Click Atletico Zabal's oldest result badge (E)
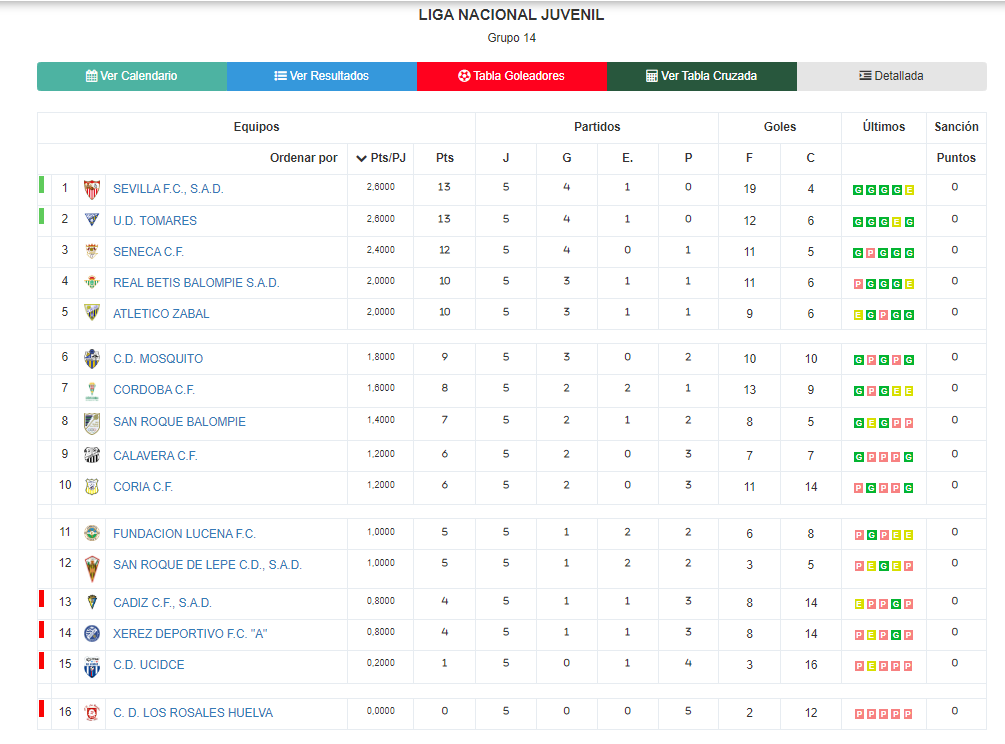The image size is (1005, 744). pos(858,315)
